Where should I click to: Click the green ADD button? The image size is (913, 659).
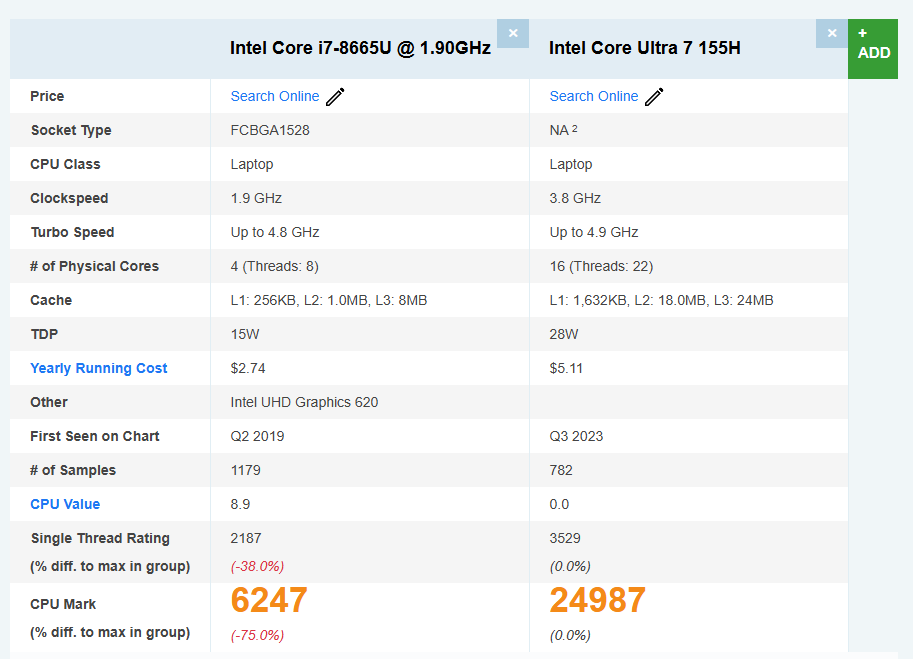[873, 49]
